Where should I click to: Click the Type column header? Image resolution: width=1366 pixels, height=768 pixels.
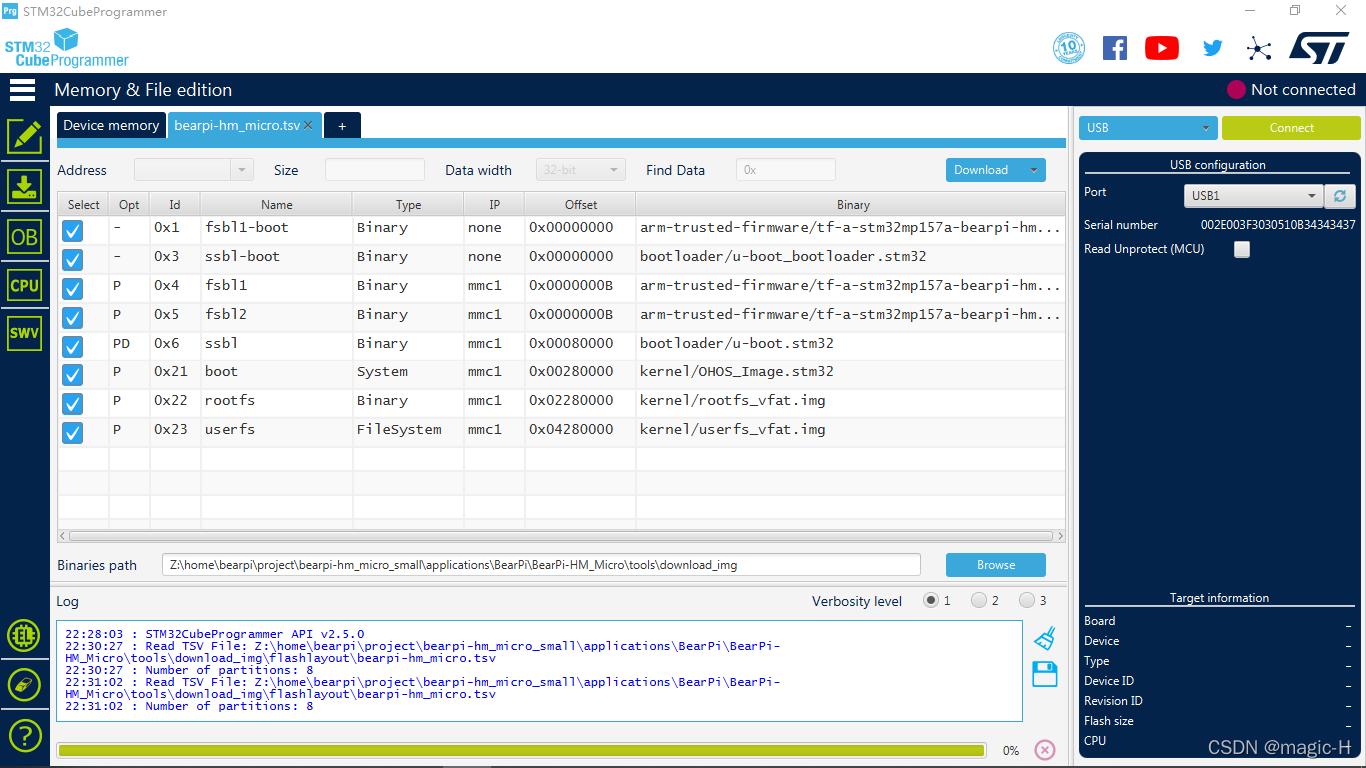(x=408, y=205)
